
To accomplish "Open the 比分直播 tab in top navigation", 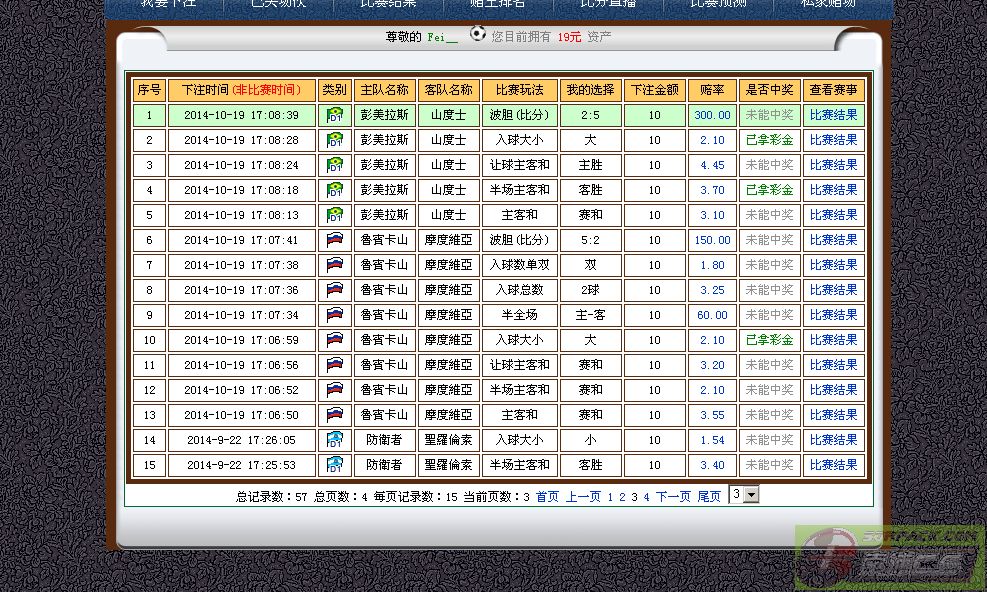I will point(607,4).
